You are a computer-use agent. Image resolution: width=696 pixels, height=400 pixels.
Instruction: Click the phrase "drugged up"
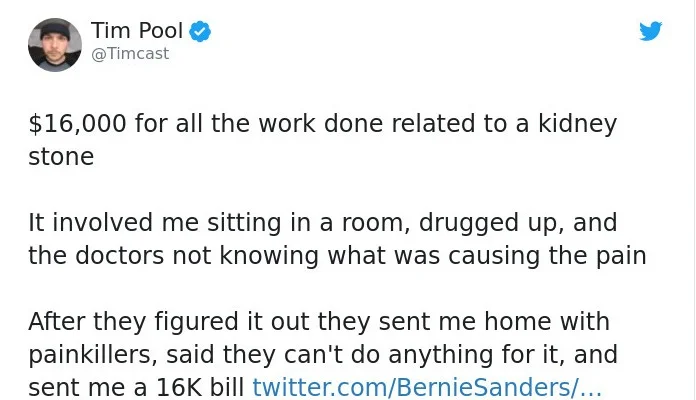[x=462, y=222]
